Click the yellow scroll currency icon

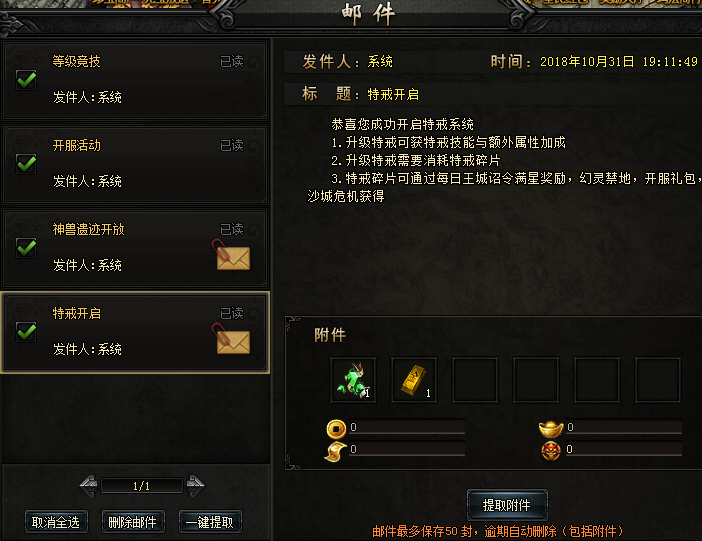(335, 451)
